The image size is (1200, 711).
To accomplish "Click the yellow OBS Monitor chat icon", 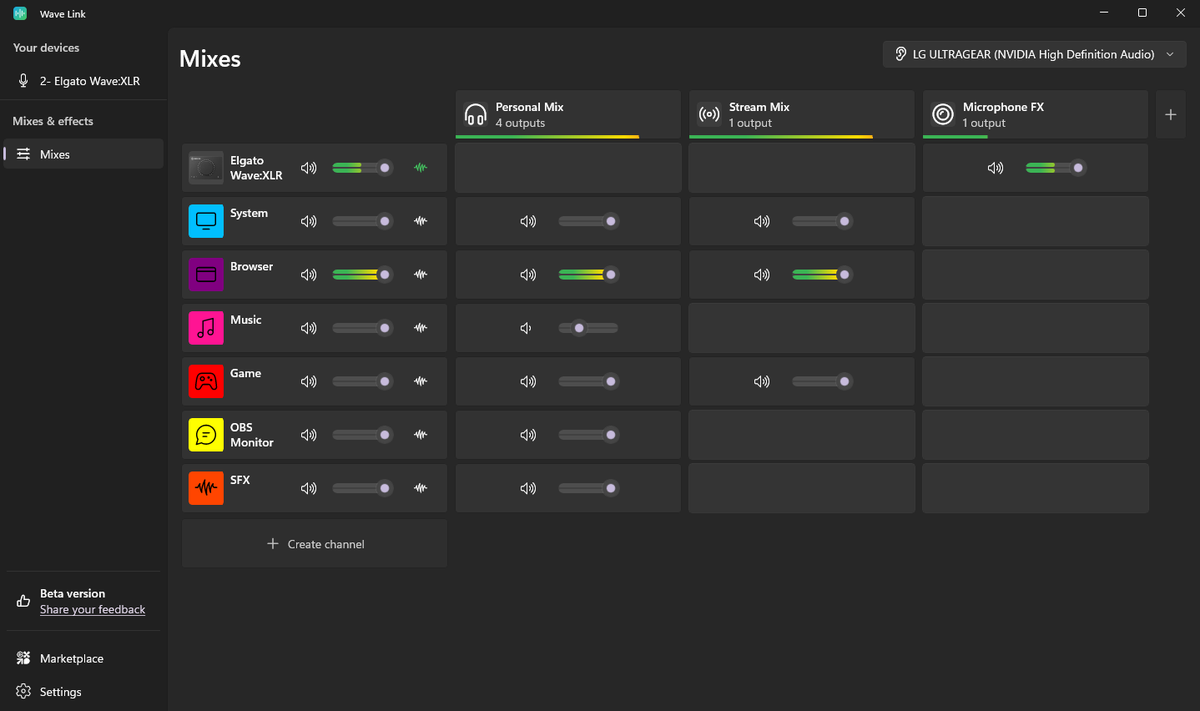I will [x=206, y=434].
